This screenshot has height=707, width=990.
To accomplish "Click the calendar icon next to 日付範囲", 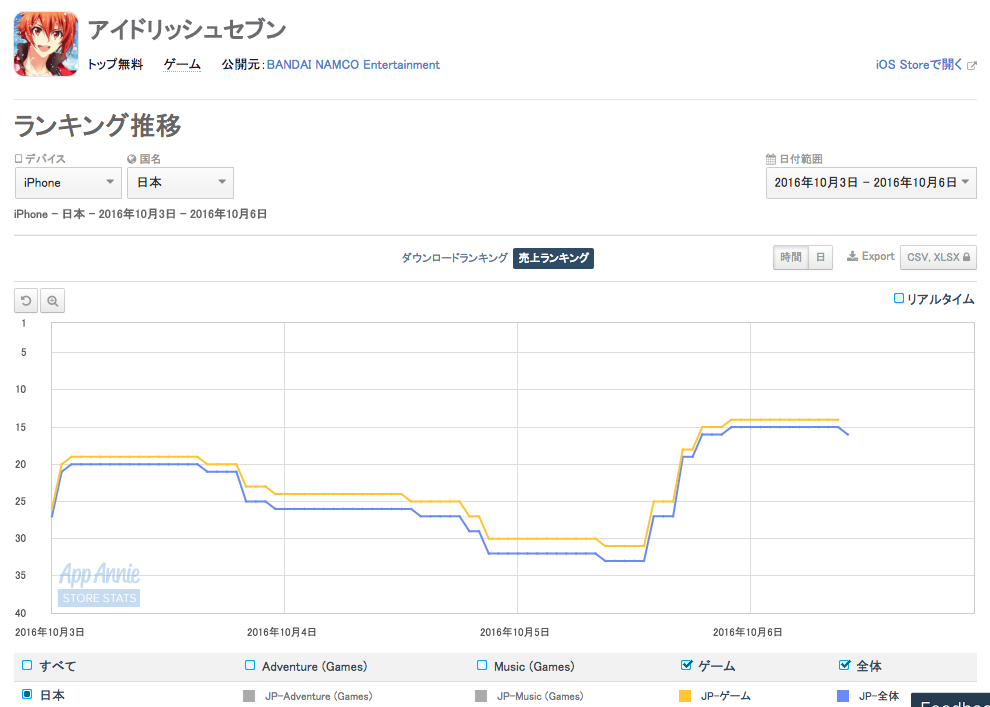I will (771, 159).
